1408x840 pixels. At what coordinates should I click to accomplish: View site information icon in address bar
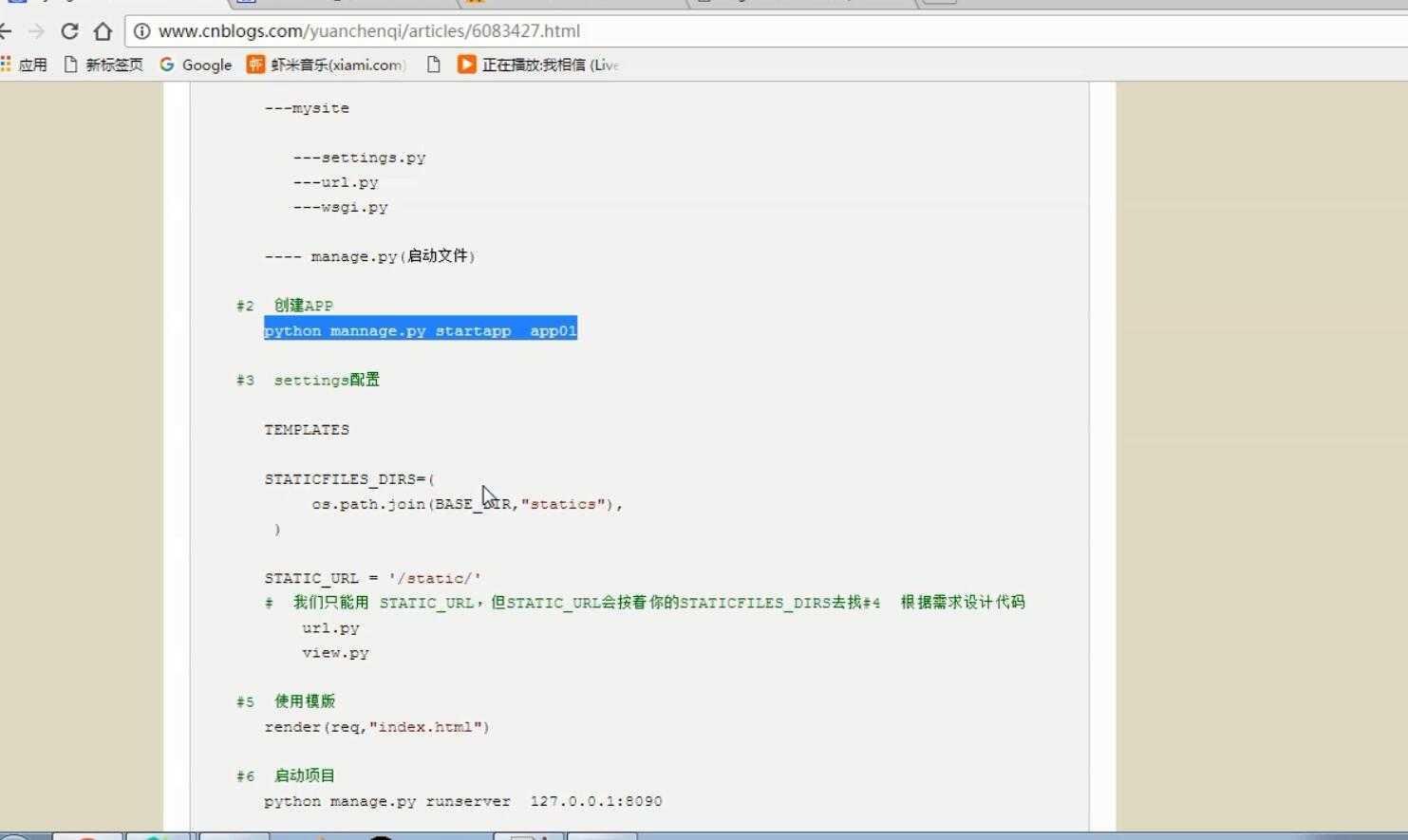point(141,31)
